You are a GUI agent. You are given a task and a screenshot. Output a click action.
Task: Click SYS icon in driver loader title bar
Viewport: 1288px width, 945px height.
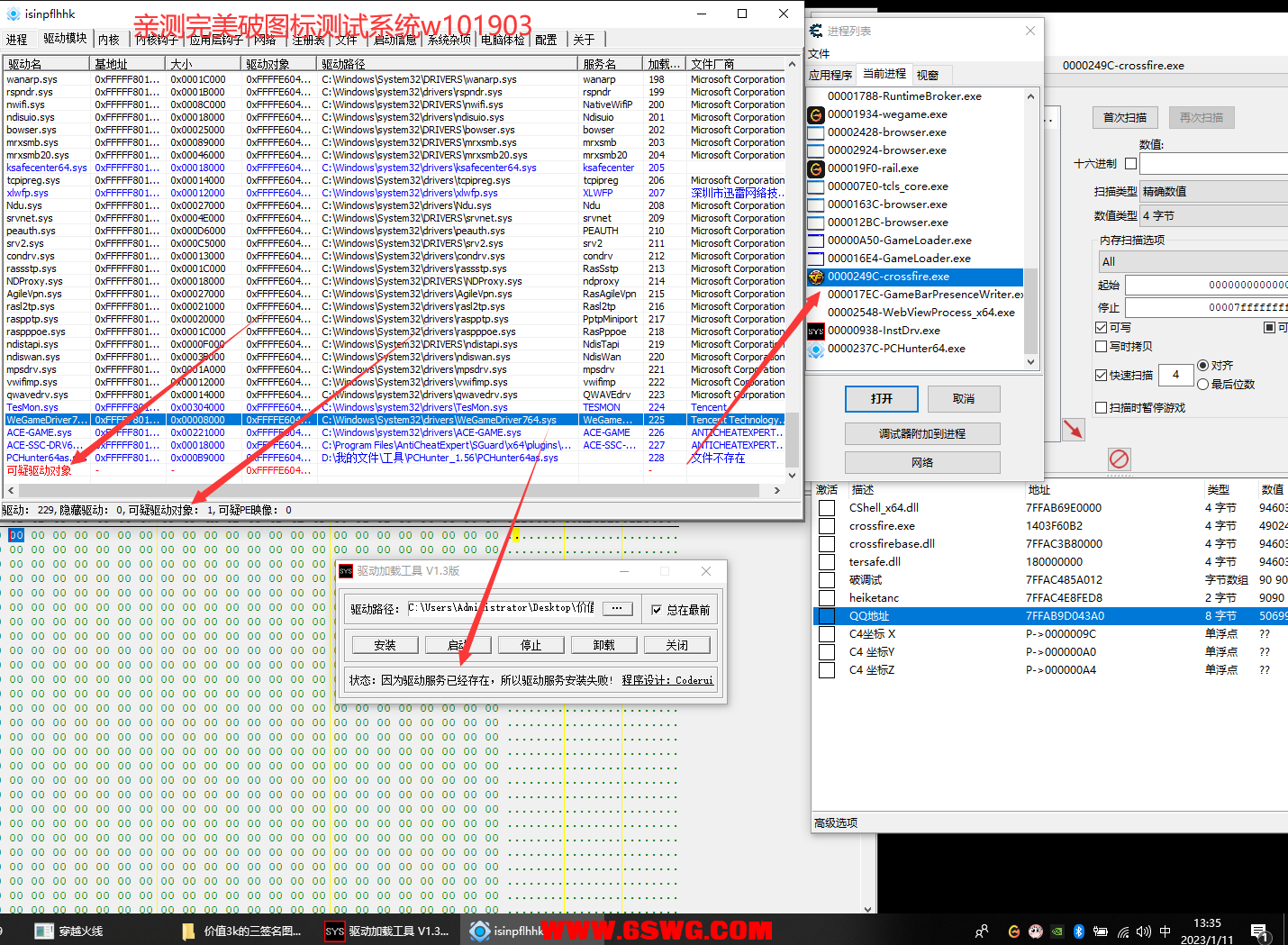coord(346,571)
